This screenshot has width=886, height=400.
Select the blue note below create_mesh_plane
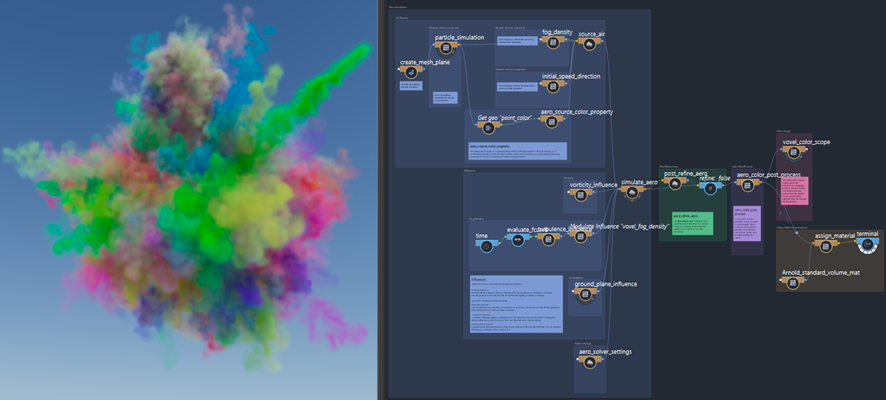point(411,86)
